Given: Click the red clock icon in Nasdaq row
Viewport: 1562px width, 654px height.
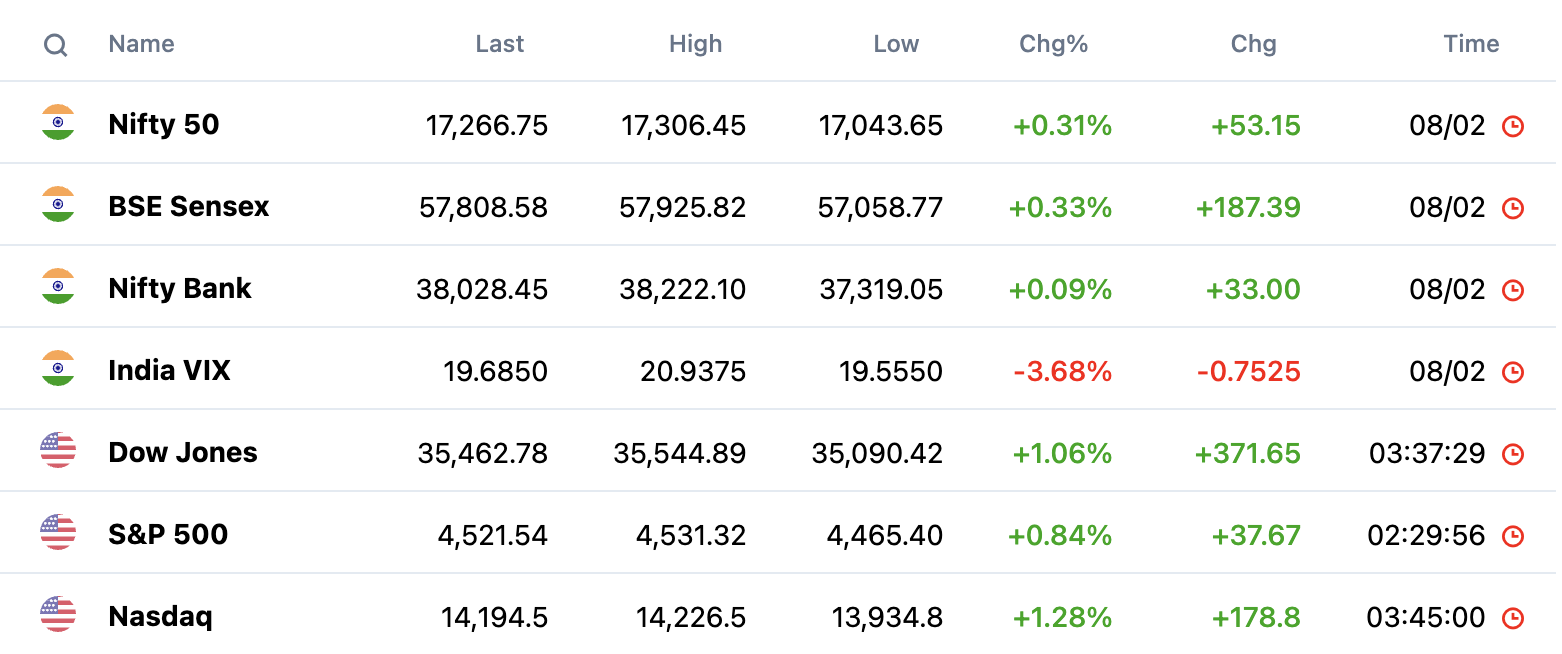Looking at the screenshot, I should click(1513, 618).
